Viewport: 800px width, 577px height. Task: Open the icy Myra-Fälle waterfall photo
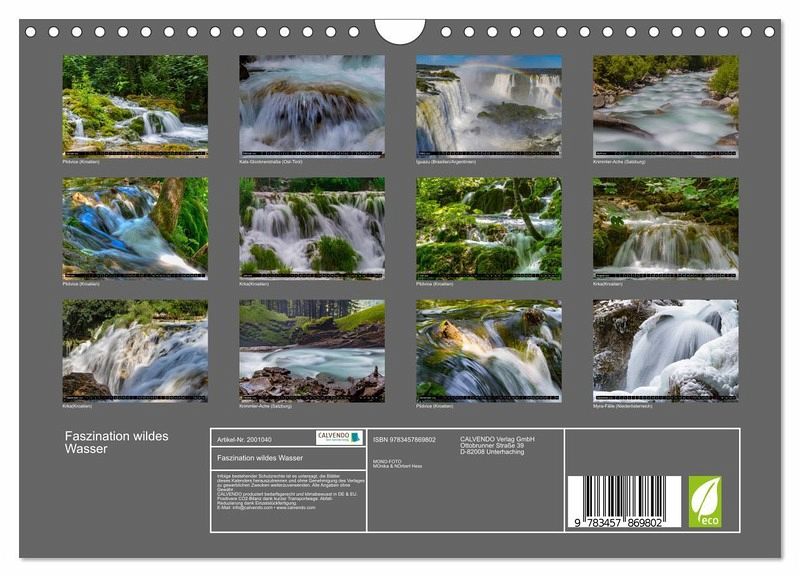click(x=665, y=349)
